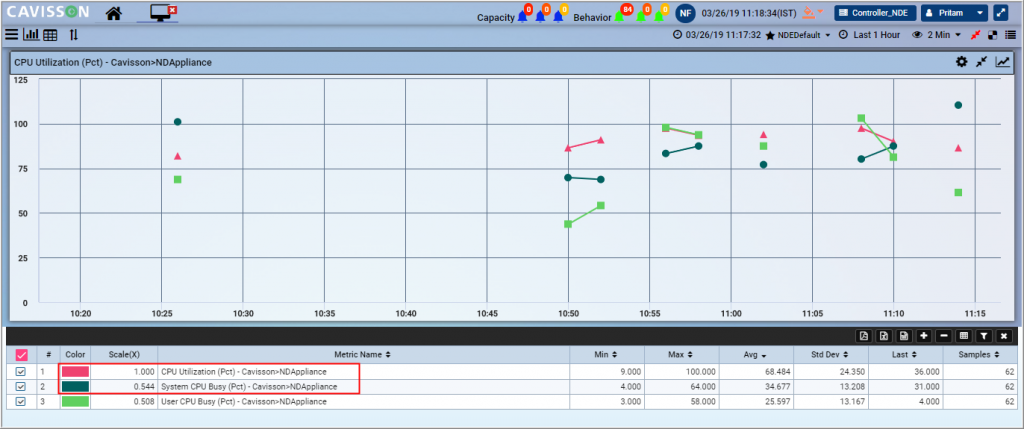Sort by Std Dev column header
Image resolution: width=1024 pixels, height=429 pixels.
(x=829, y=355)
